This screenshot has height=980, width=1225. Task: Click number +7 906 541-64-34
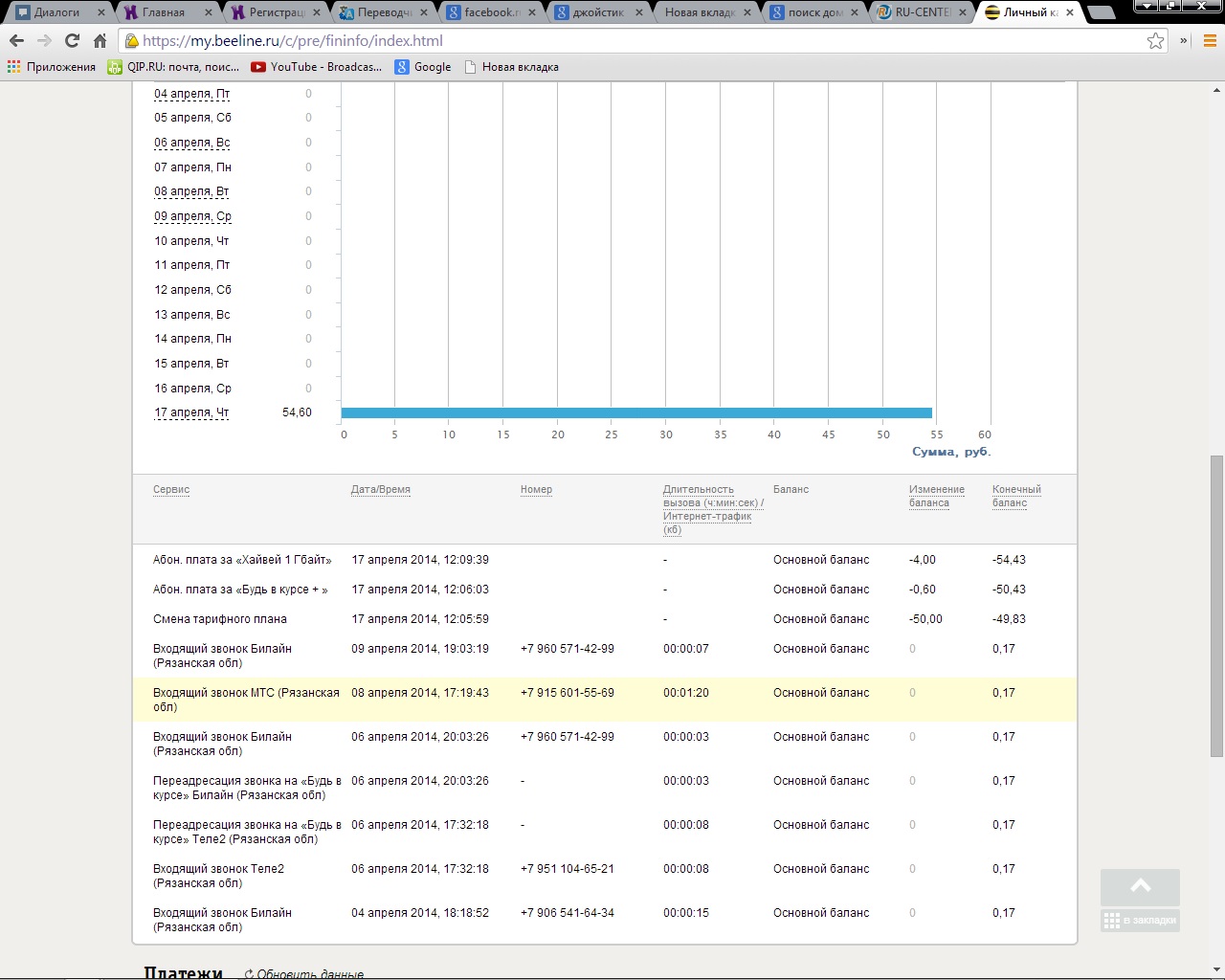tap(568, 913)
